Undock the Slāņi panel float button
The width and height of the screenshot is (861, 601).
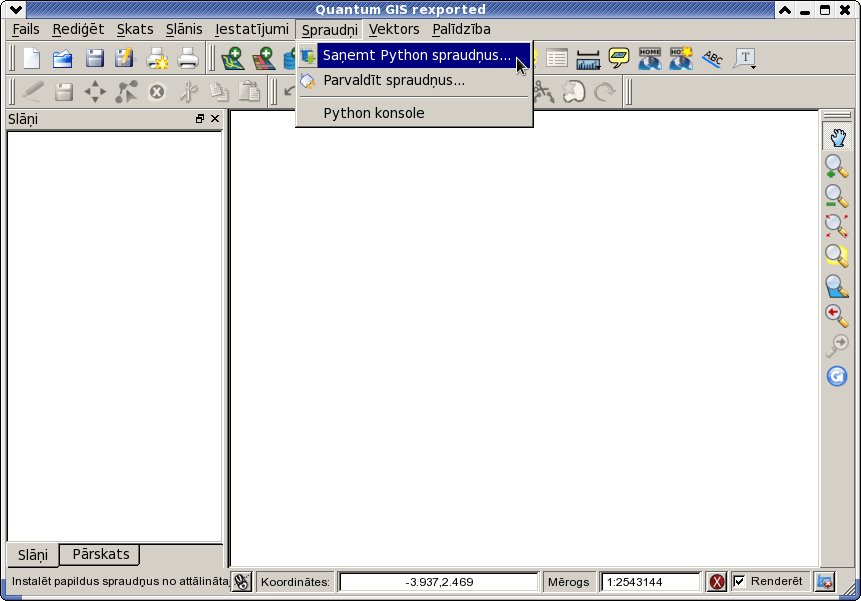pyautogui.click(x=200, y=119)
